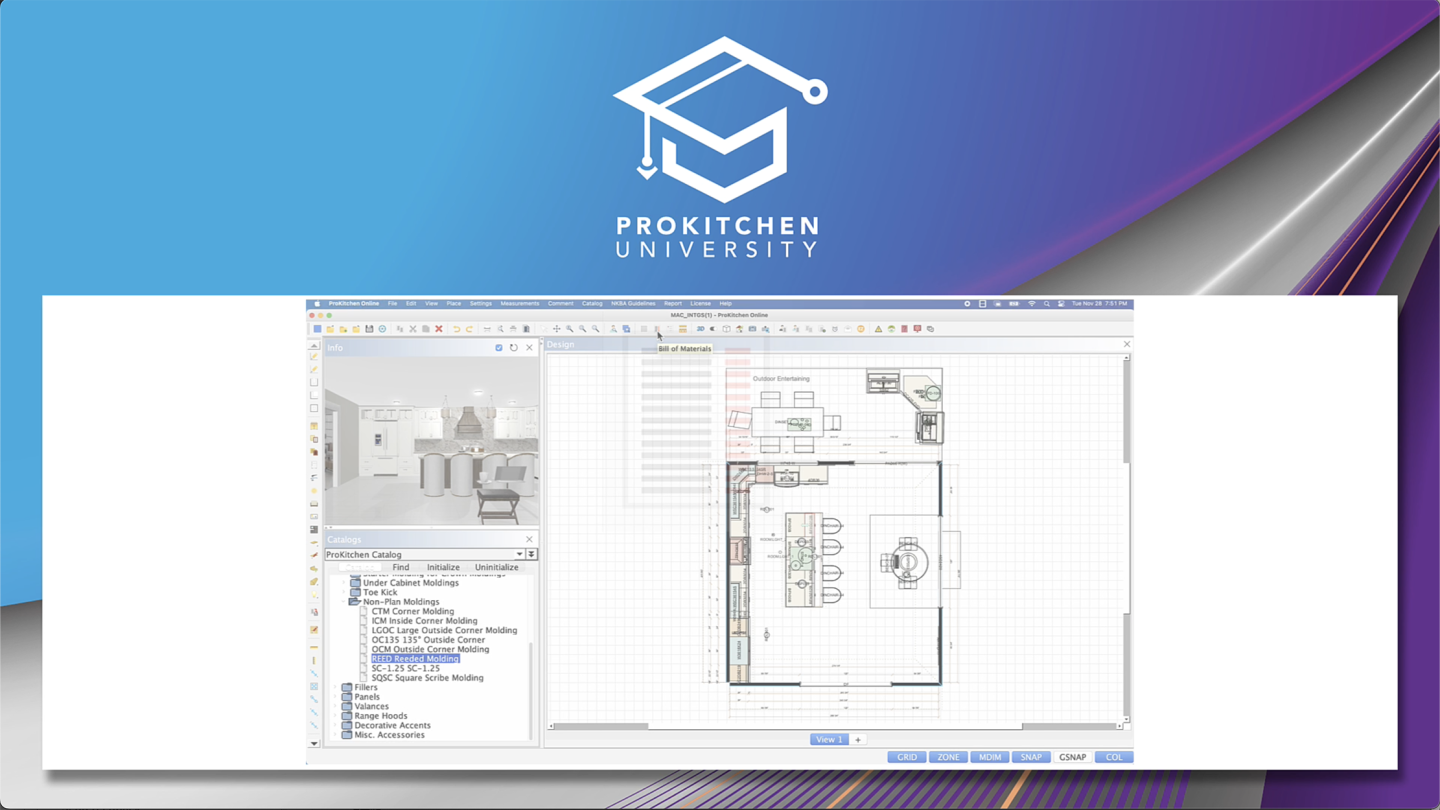Viewport: 1440px width, 810px height.
Task: Close the Catalogs panel
Action: pyautogui.click(x=530, y=540)
